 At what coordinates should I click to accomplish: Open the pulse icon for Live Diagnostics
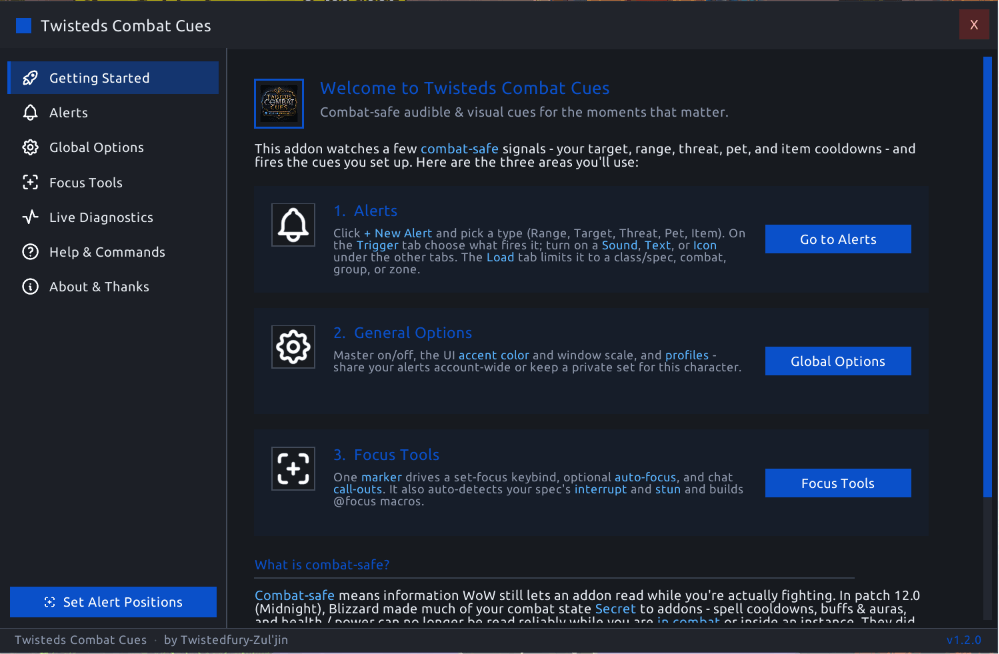(x=30, y=217)
